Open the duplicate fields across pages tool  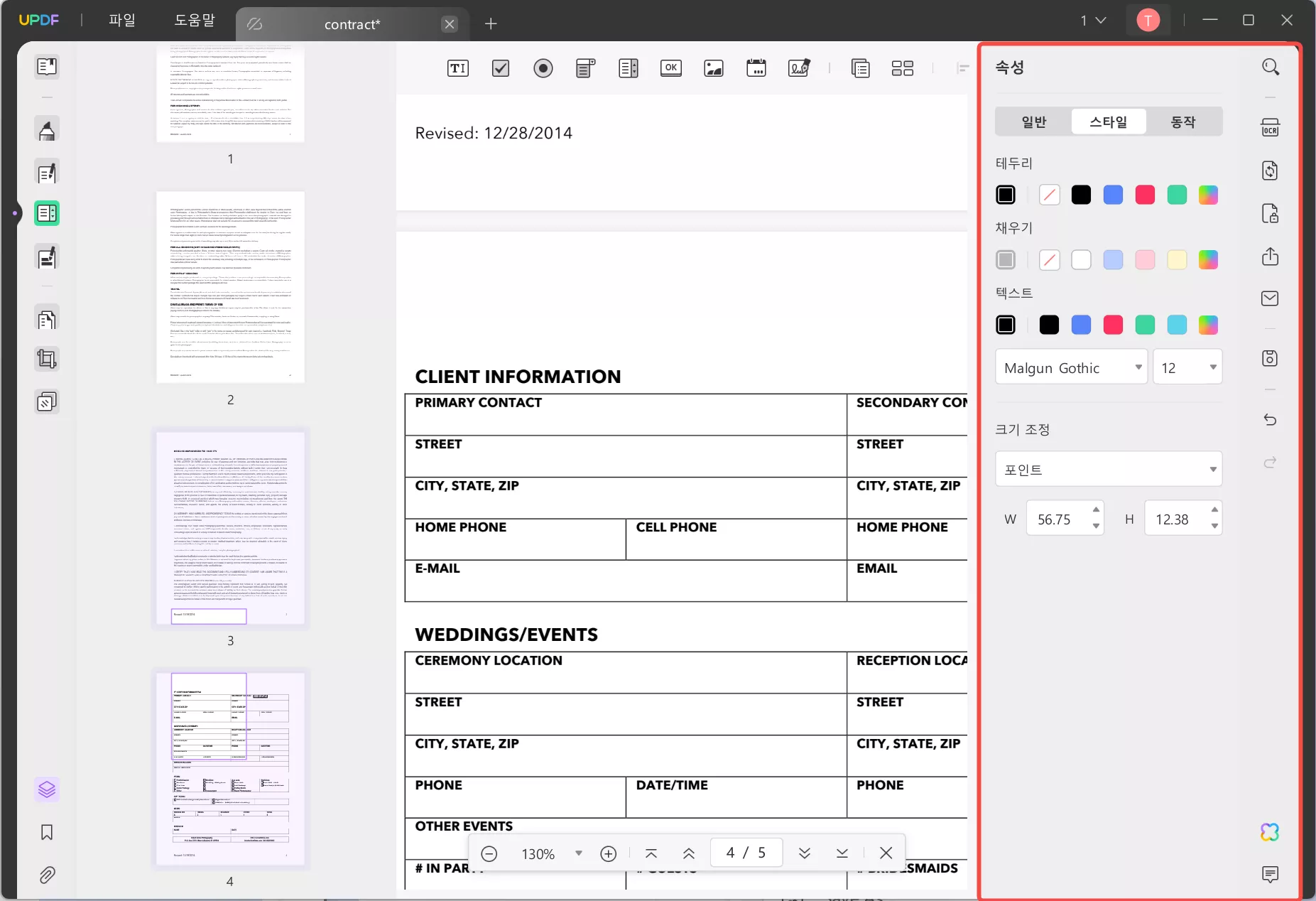(x=861, y=68)
